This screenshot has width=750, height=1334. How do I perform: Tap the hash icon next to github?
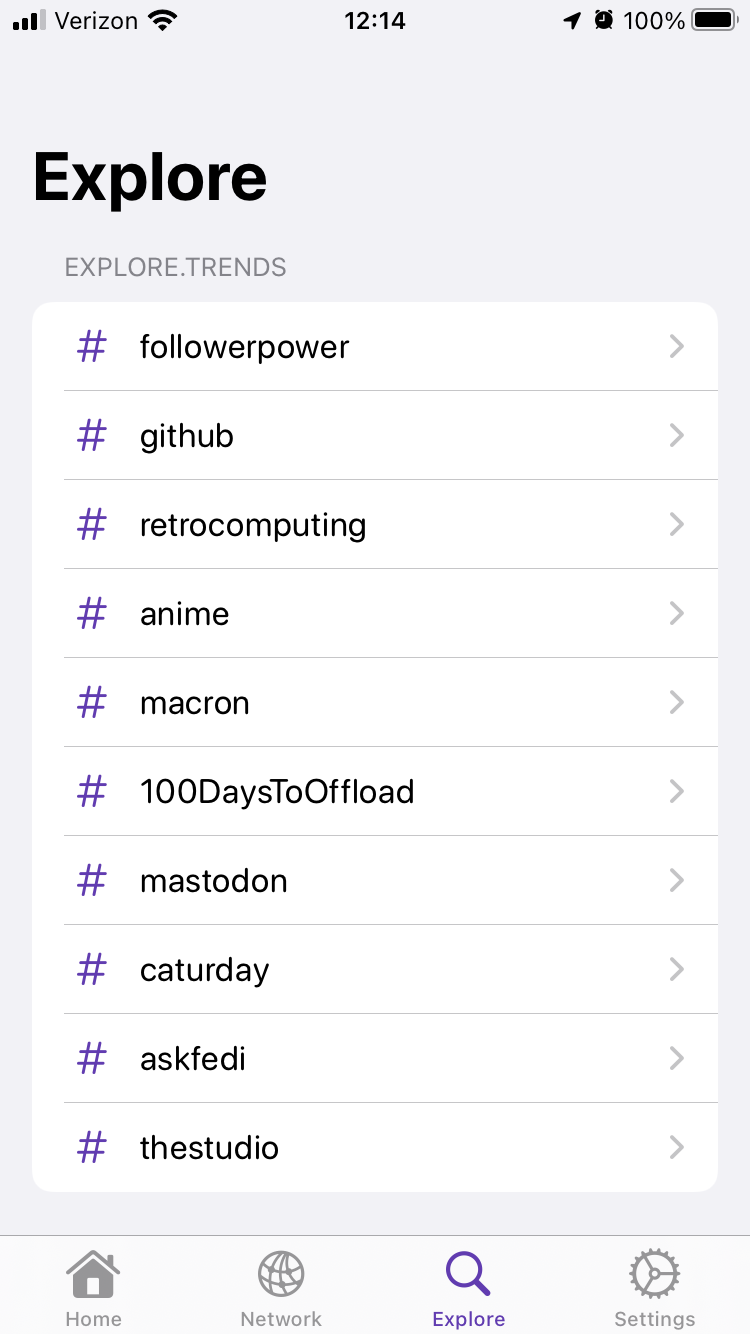tap(91, 436)
